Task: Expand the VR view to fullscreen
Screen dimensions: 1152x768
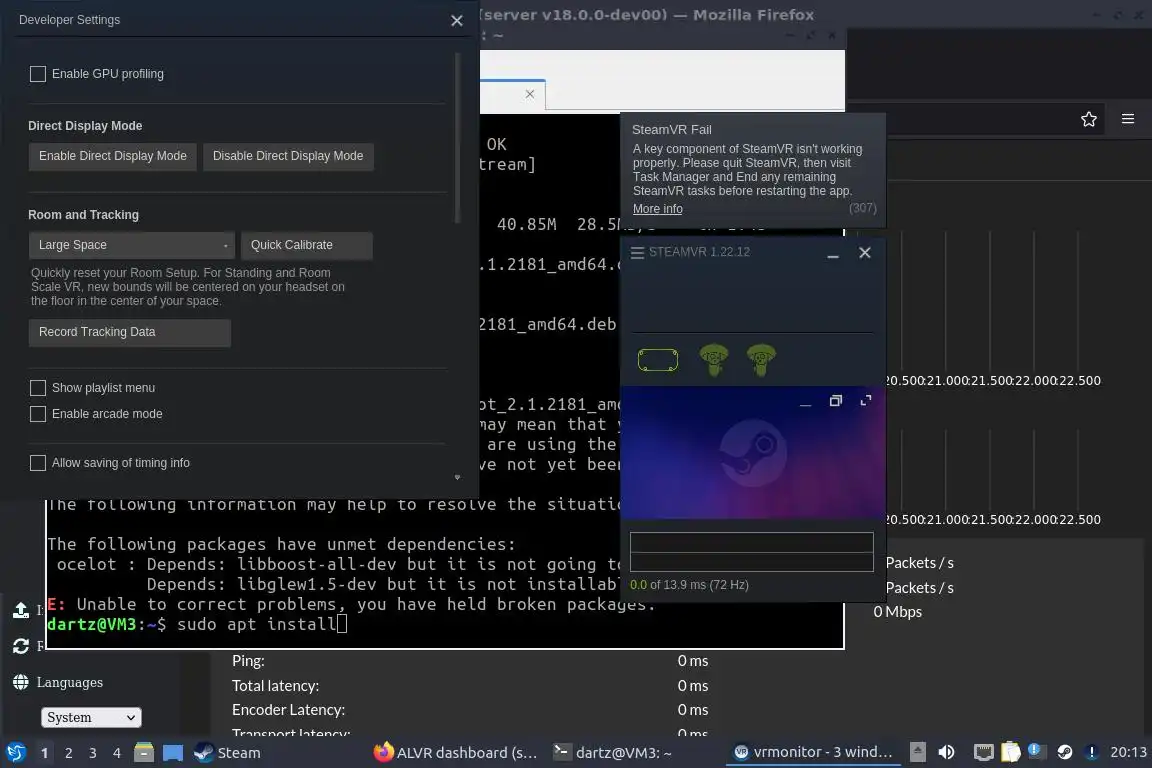Action: (865, 401)
